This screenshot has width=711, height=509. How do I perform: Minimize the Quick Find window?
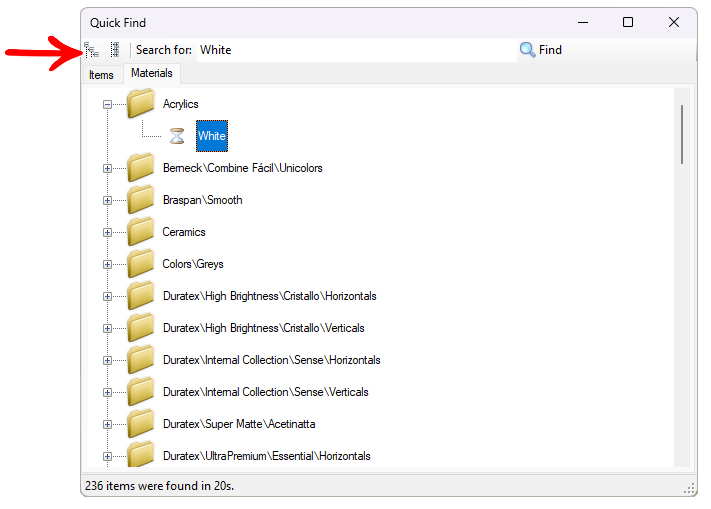(x=583, y=22)
